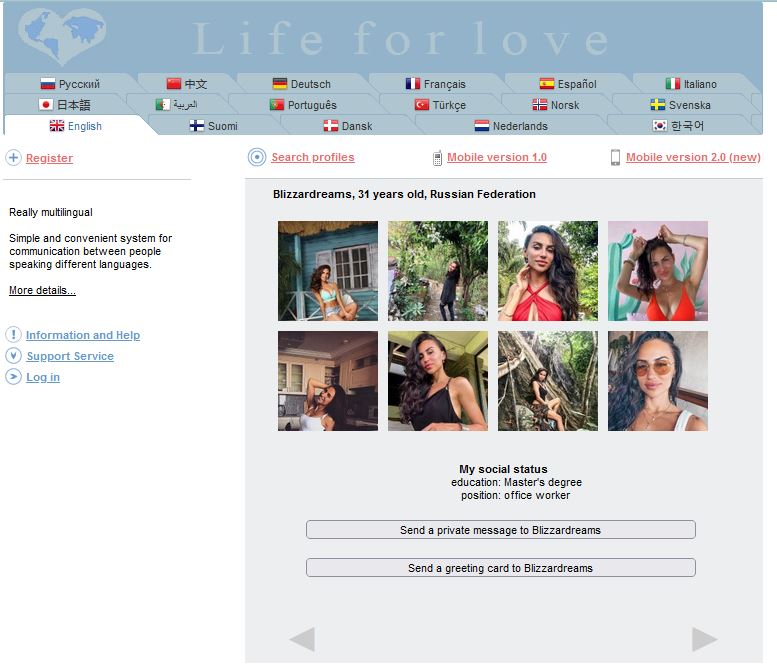The height and width of the screenshot is (665, 777).
Task: Click the down-arrow icon beside Support Service
Action: (x=13, y=356)
